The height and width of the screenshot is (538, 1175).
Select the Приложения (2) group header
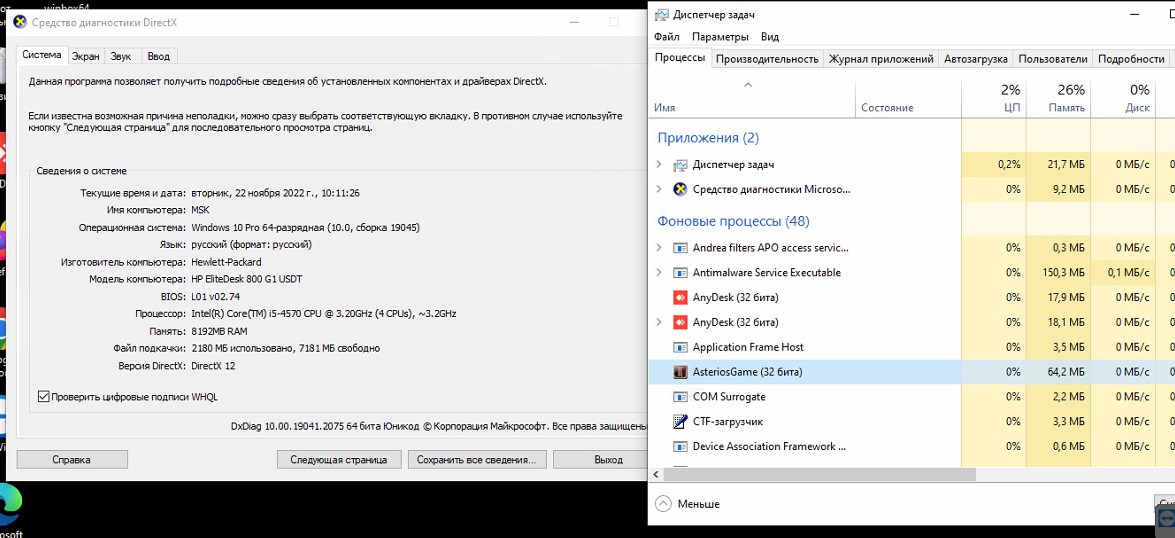click(708, 138)
